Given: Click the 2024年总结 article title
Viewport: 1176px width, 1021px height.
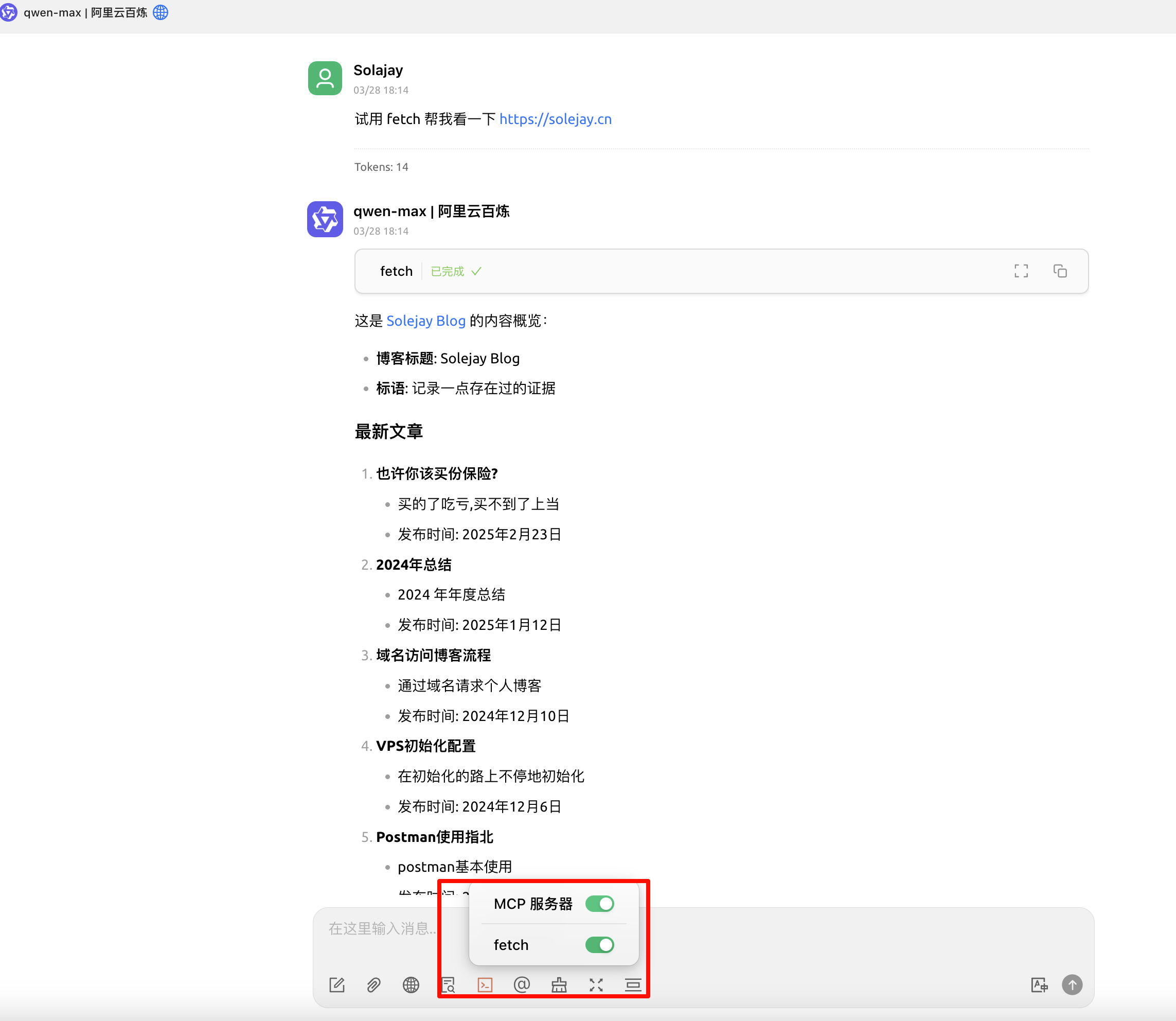Looking at the screenshot, I should (414, 565).
